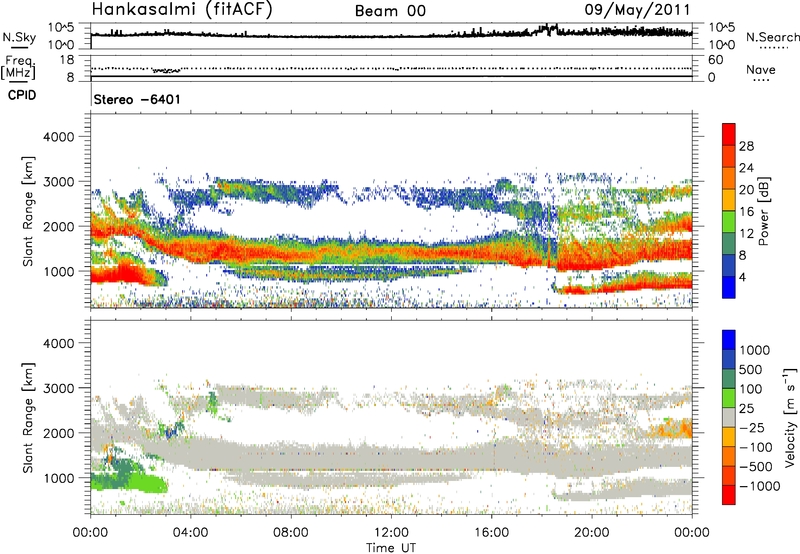Click the '28' value on Power colorbar
800x554 pixels.
coord(746,146)
